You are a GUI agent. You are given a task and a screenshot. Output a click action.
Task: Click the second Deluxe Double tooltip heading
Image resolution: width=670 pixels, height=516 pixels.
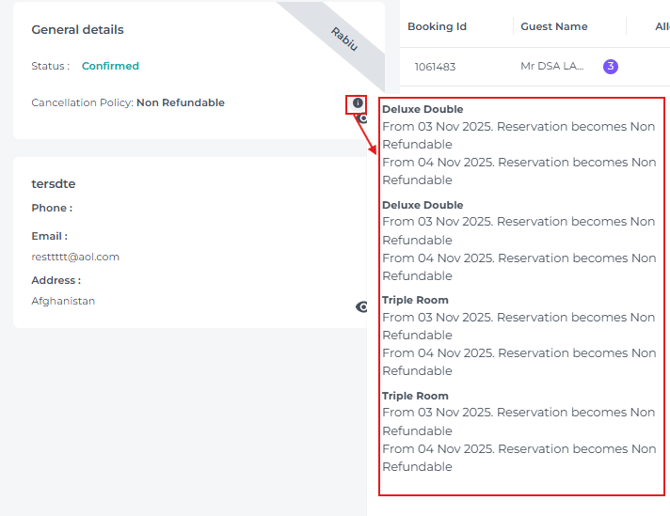click(x=422, y=205)
